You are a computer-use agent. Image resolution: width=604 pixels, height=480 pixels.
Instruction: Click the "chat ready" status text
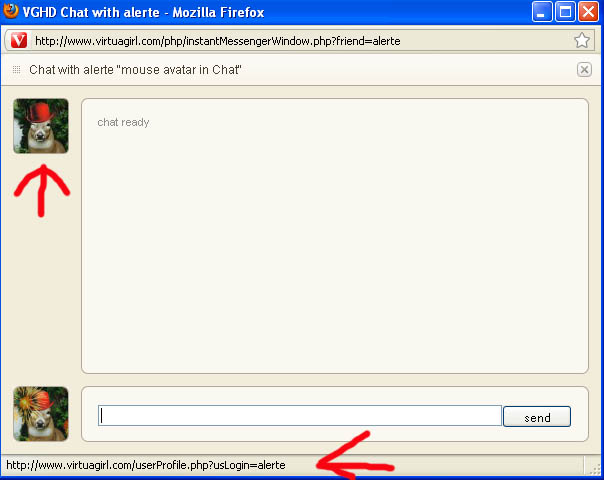point(123,123)
